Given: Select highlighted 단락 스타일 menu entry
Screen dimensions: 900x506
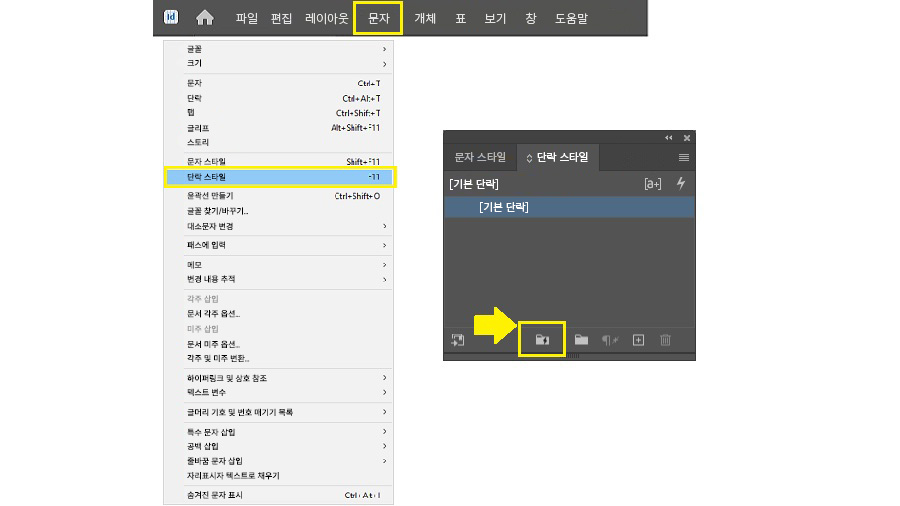Looking at the screenshot, I should [278, 177].
